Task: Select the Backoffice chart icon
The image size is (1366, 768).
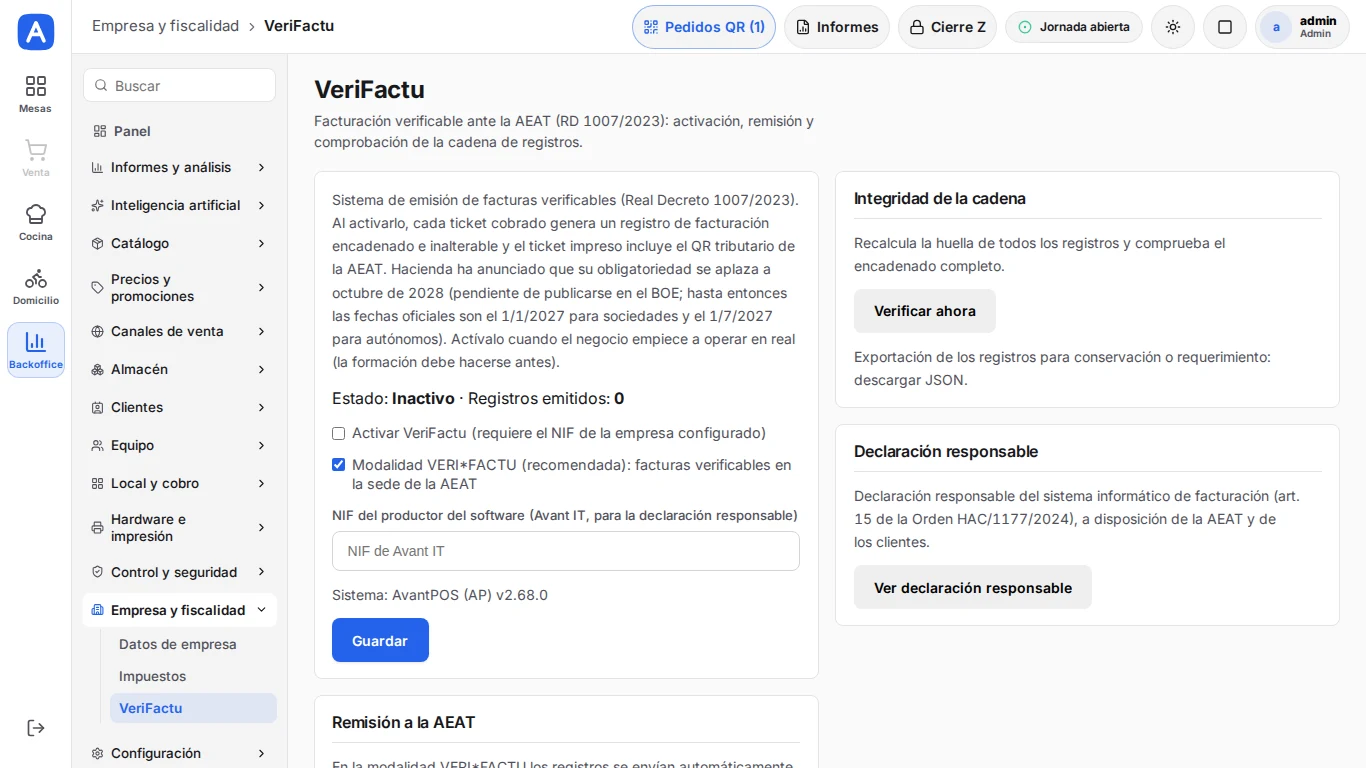Action: (36, 342)
